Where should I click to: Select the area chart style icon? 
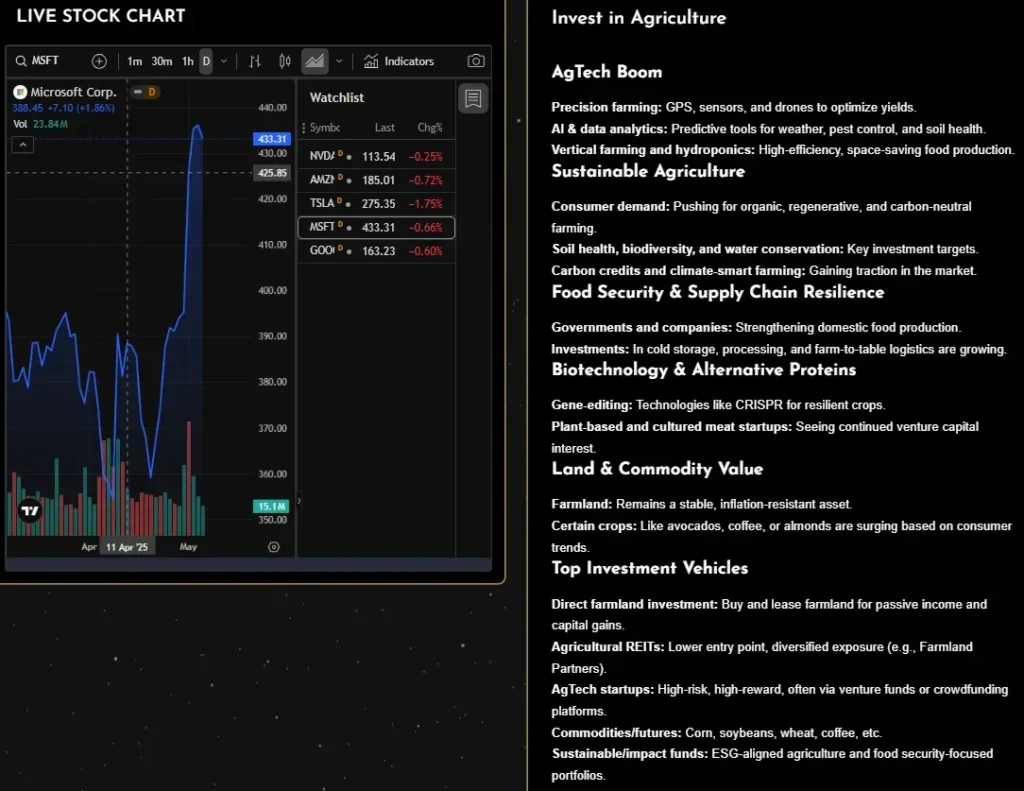315,61
